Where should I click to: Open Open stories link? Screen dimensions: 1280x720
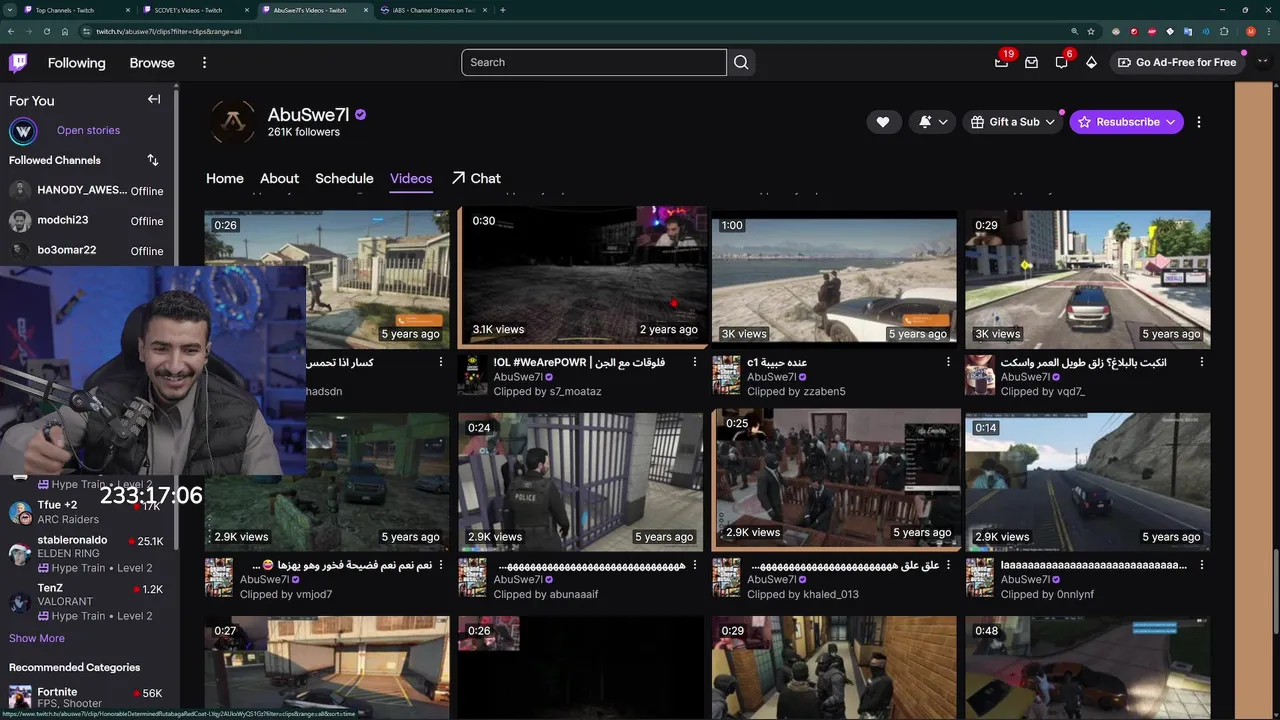(88, 130)
